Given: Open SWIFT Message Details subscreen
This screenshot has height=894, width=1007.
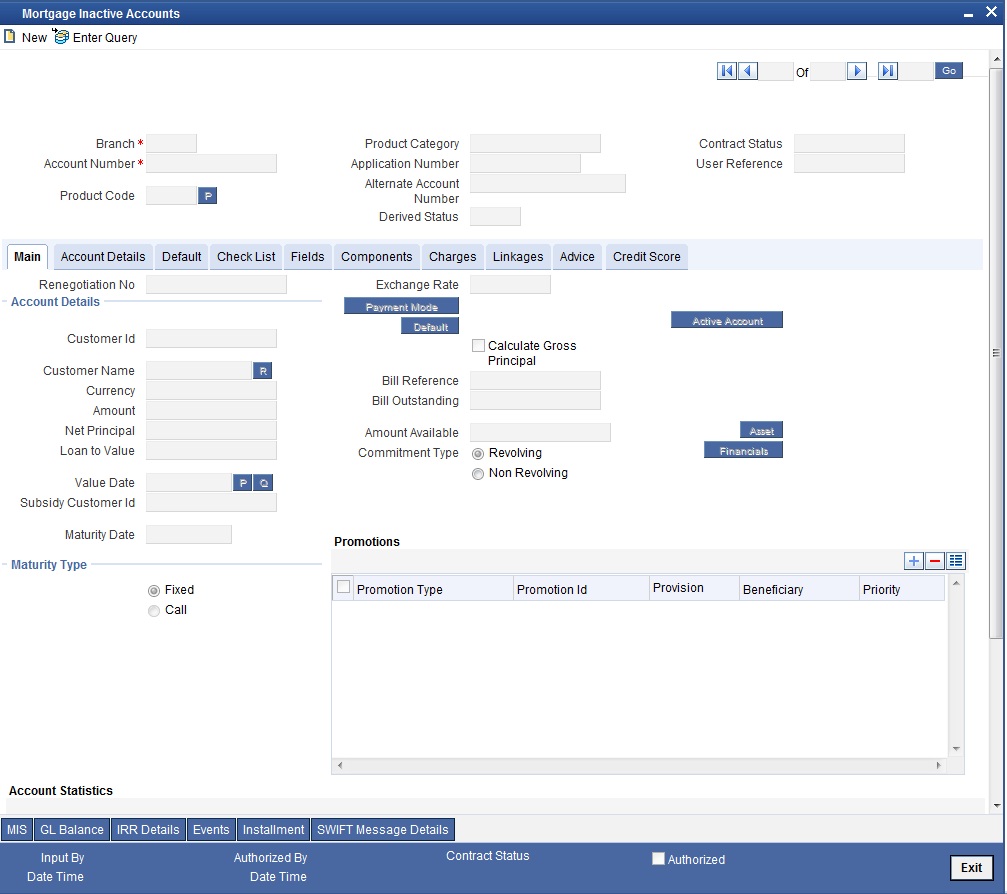Looking at the screenshot, I should pyautogui.click(x=383, y=830).
